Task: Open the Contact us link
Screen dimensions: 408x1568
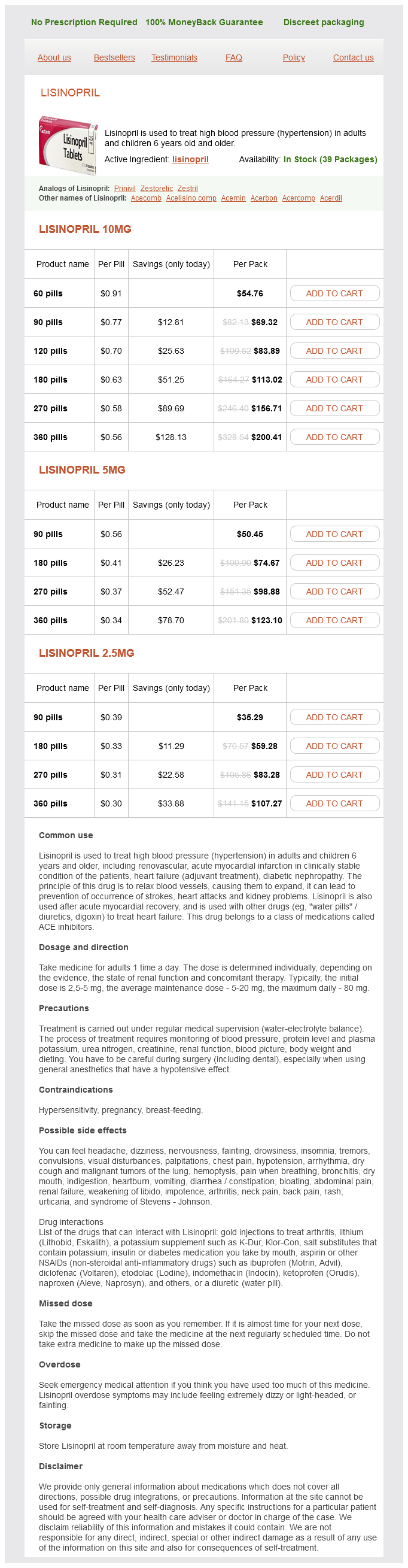Action: (354, 58)
